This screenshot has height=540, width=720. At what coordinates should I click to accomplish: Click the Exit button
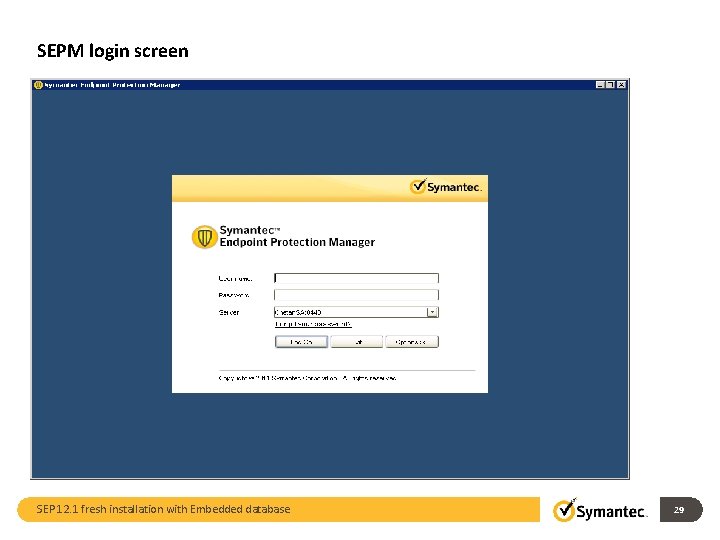[x=357, y=342]
